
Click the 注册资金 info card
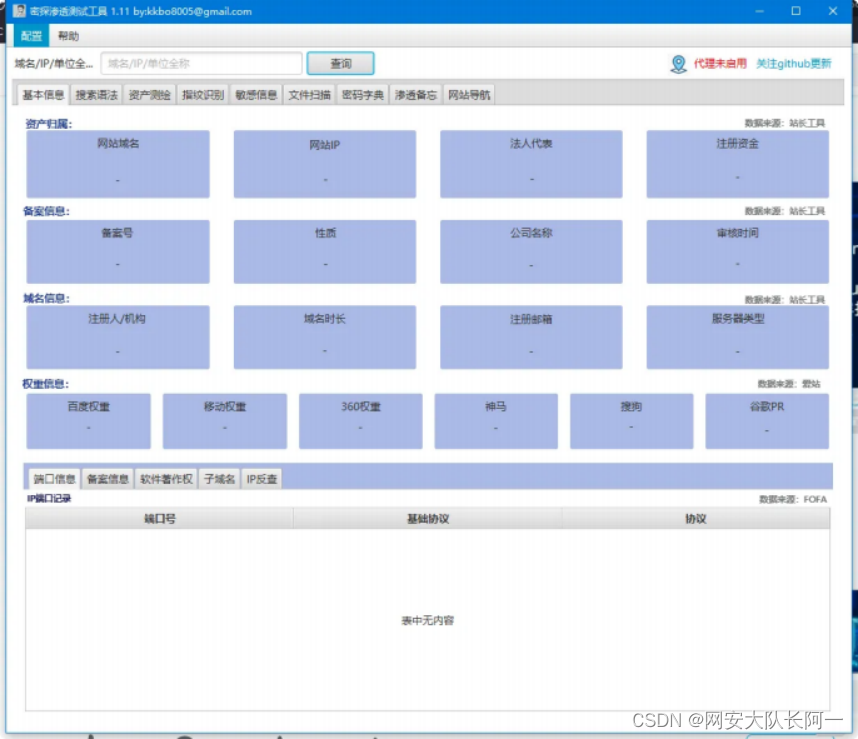(737, 164)
